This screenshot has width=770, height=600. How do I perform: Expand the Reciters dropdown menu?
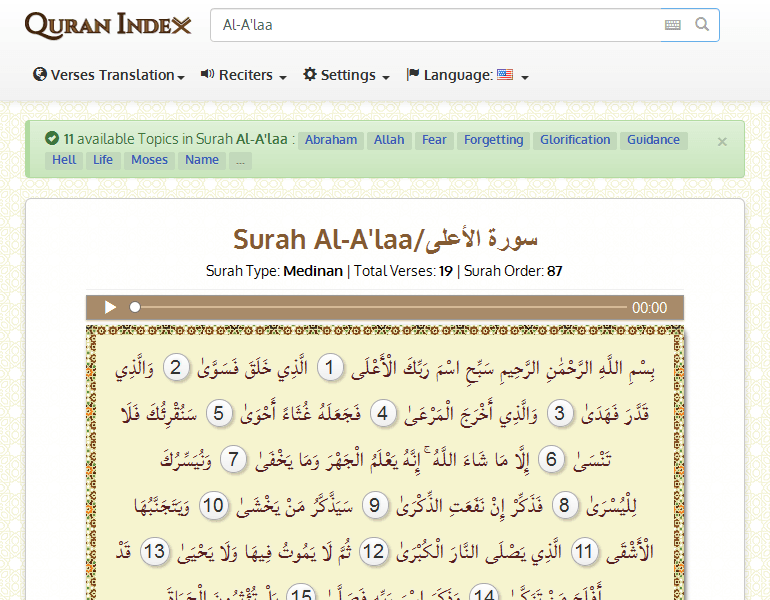point(244,75)
